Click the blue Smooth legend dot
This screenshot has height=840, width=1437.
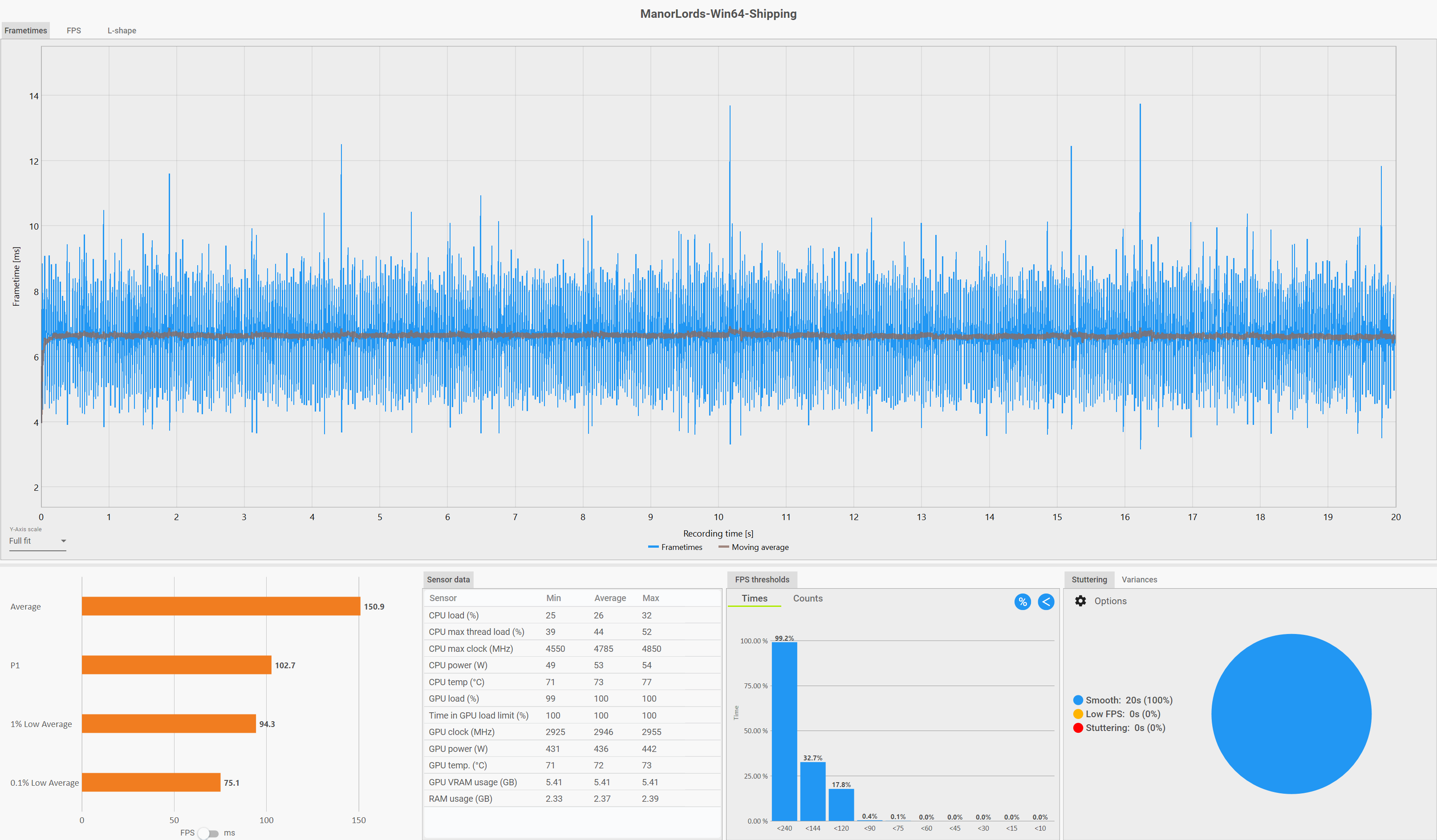pyautogui.click(x=1078, y=700)
